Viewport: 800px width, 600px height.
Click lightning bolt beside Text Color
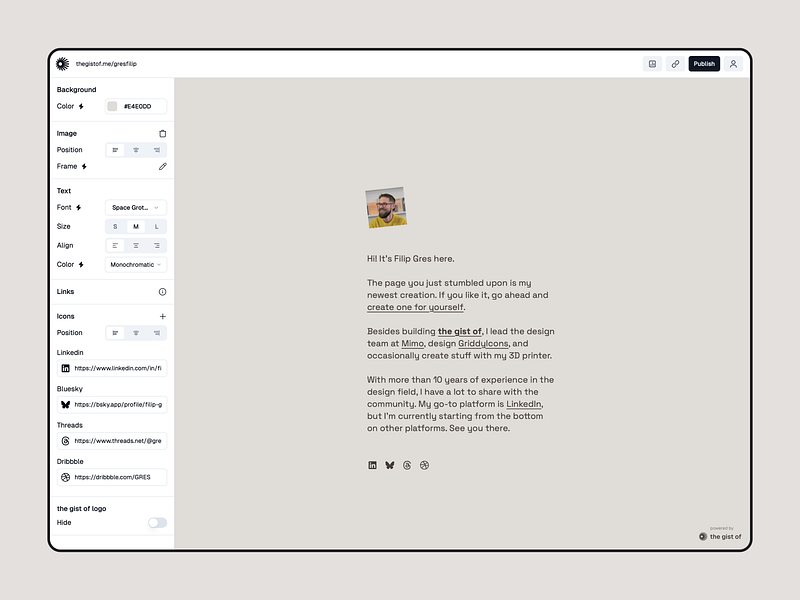(81, 264)
